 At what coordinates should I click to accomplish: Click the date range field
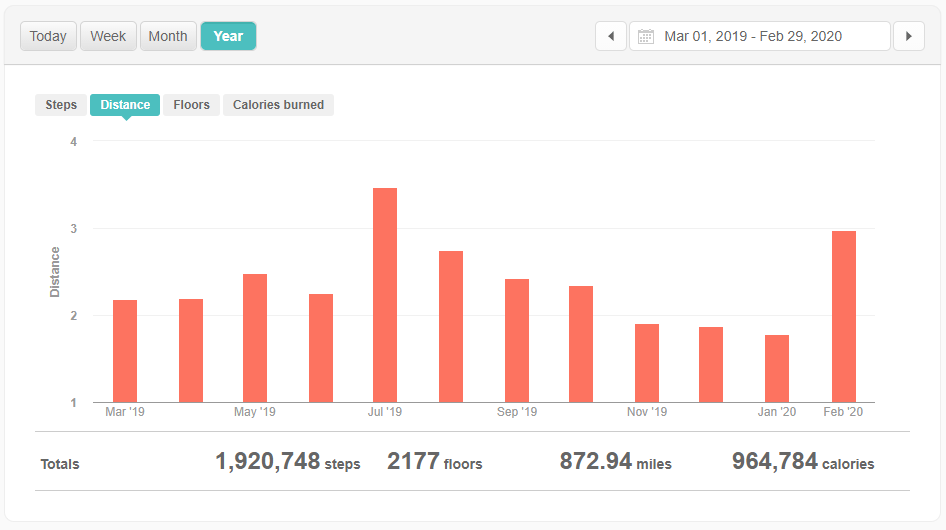[x=760, y=37]
